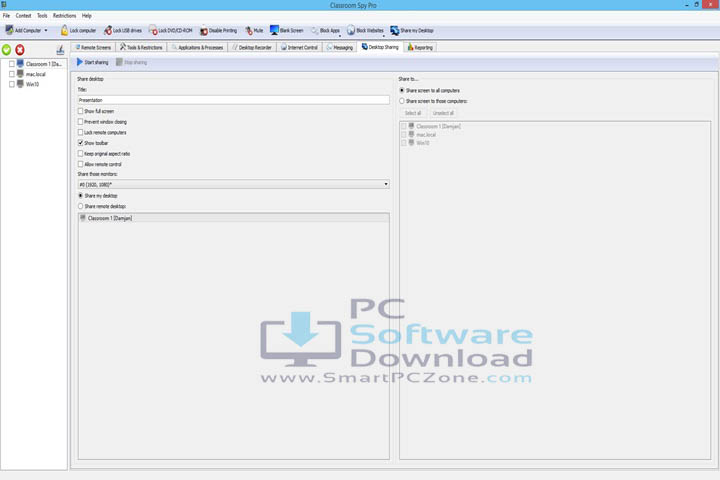
Task: Switch to the Applications & Processes tab
Action: [197, 47]
